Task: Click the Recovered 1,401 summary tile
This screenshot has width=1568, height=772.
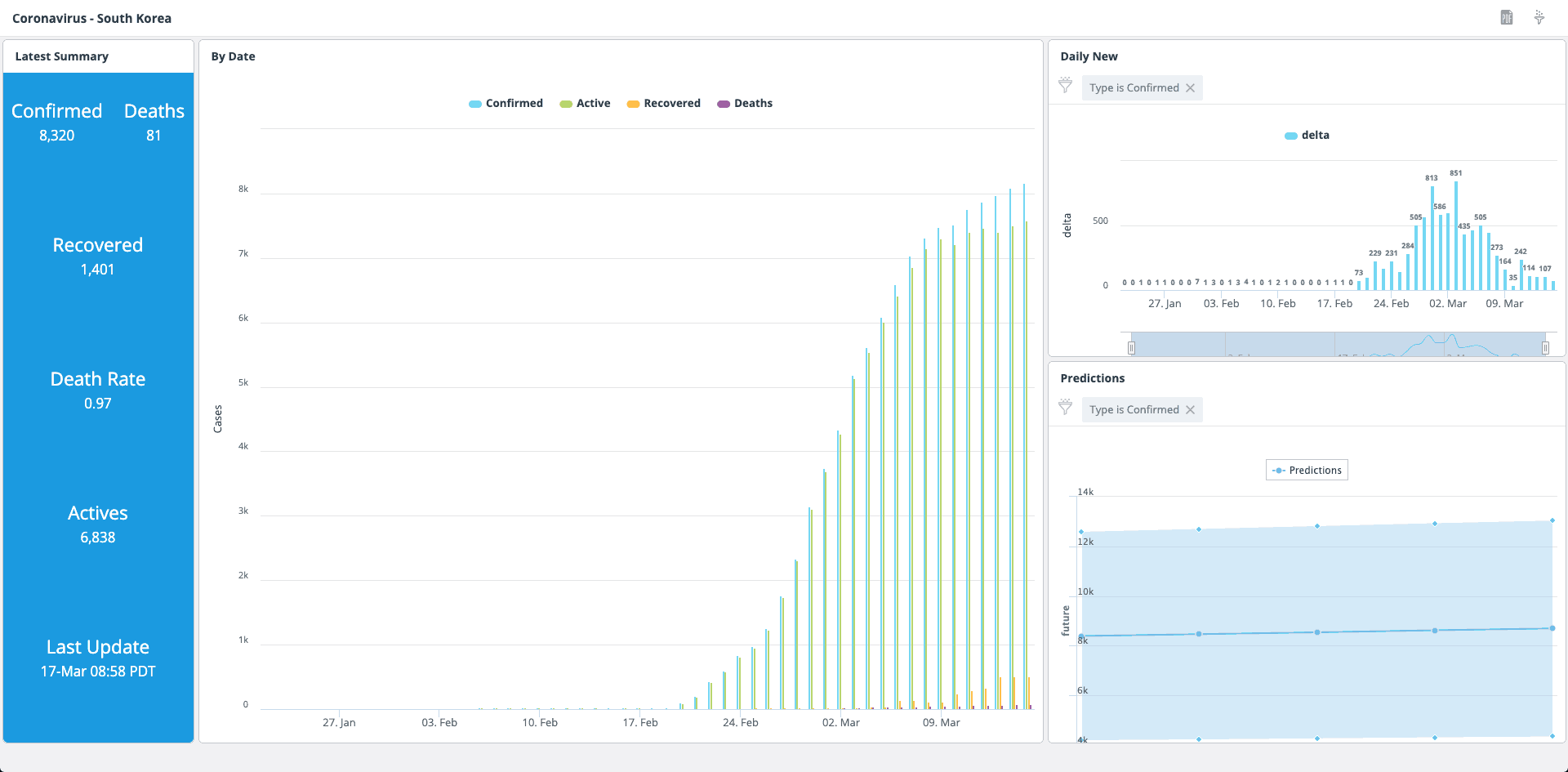Action: [x=97, y=257]
